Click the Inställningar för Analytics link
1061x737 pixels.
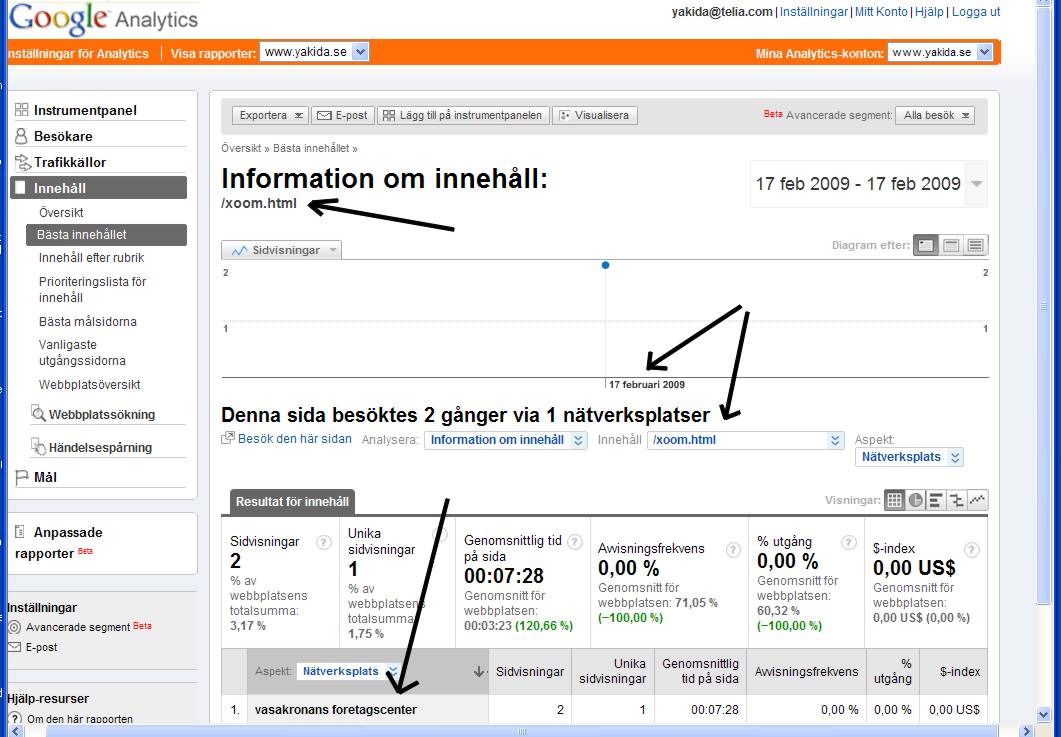[77, 53]
